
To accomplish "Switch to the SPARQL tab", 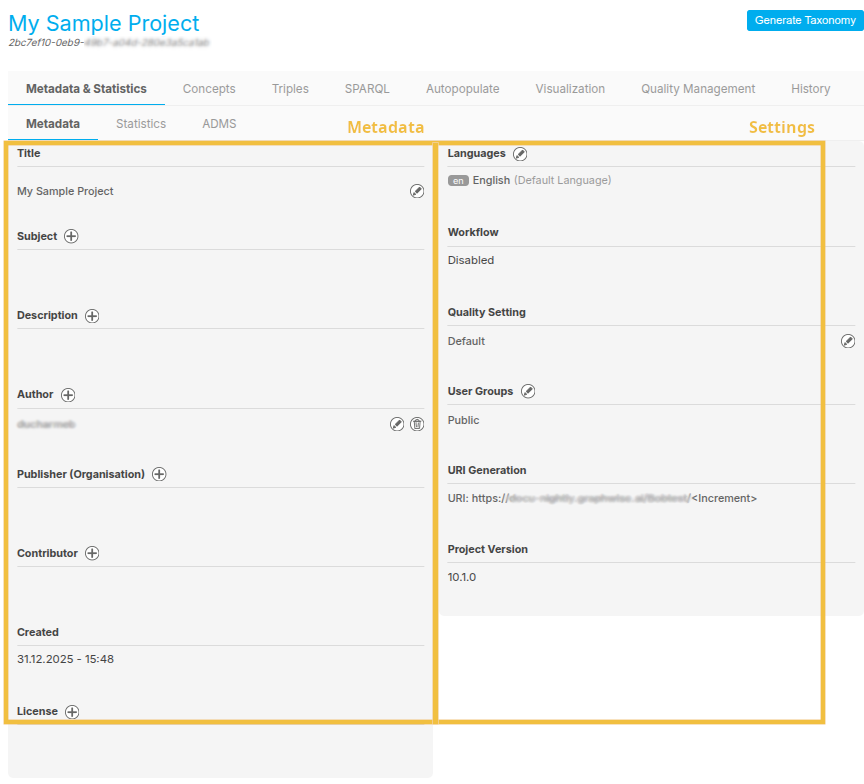I will [x=367, y=89].
